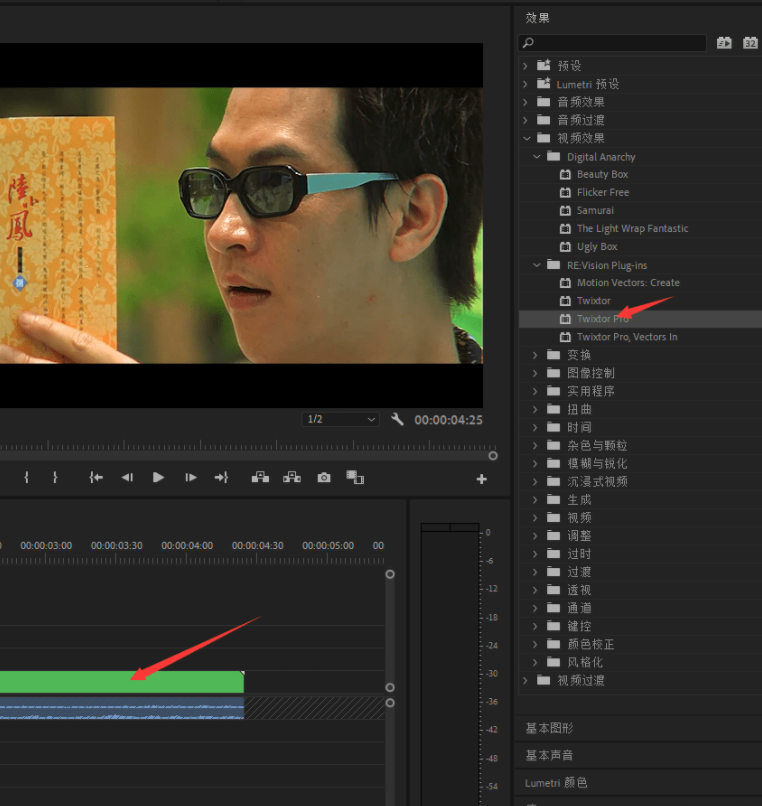Viewport: 762px width, 806px height.
Task: Open the comparison view icon
Action: 355,477
